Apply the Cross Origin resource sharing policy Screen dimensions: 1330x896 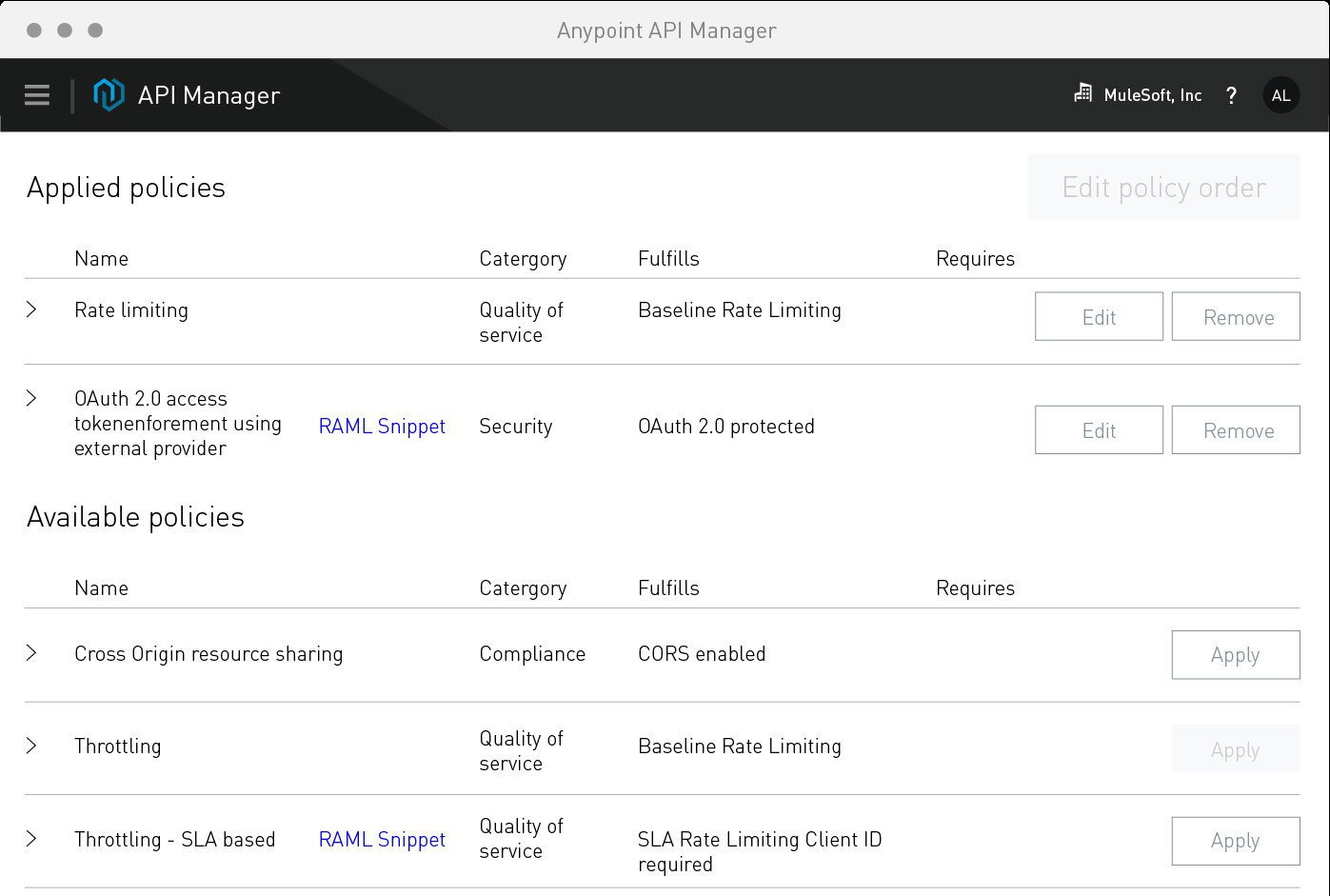[x=1235, y=655]
